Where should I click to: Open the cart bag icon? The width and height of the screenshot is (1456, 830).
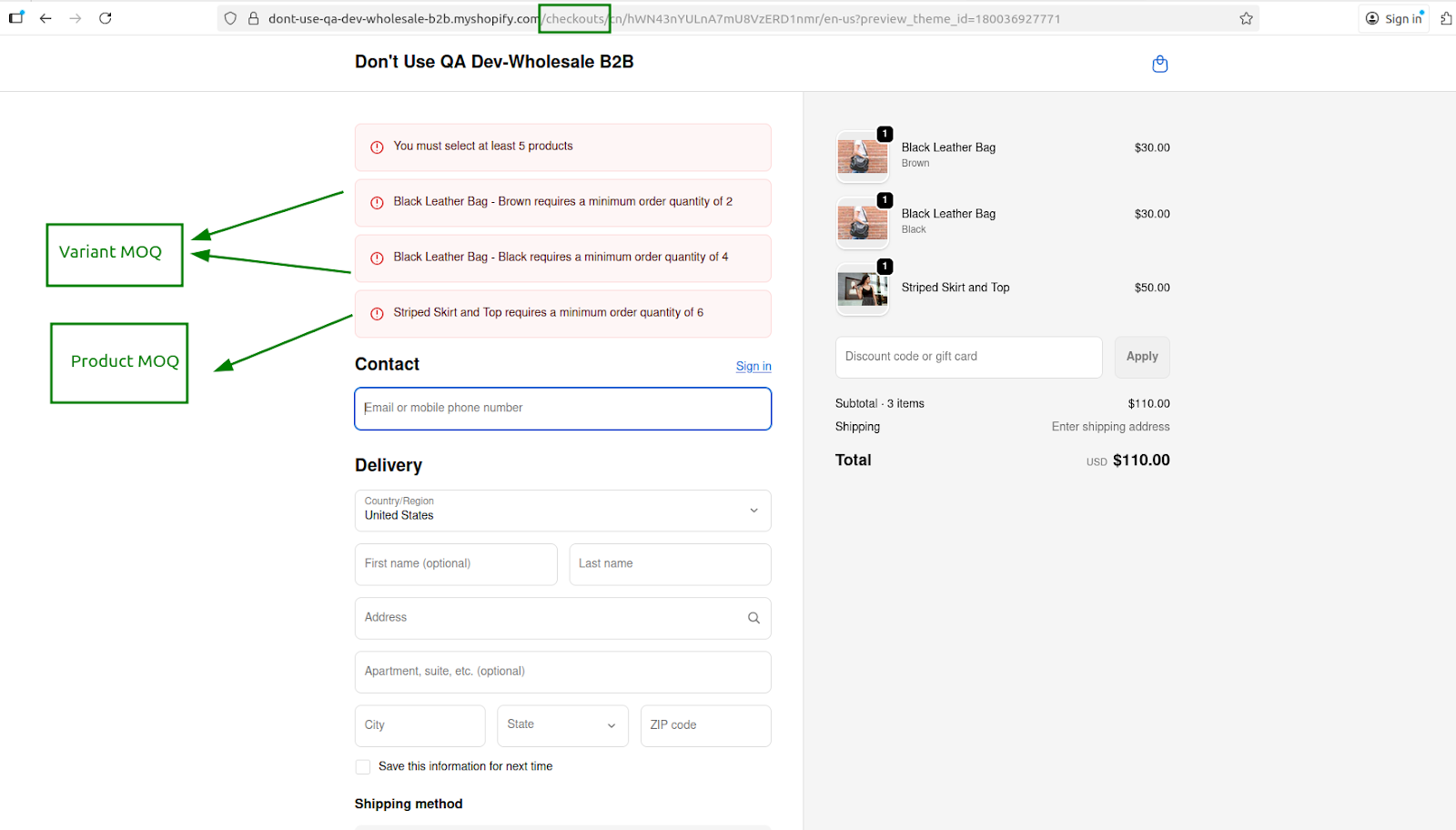[1159, 63]
